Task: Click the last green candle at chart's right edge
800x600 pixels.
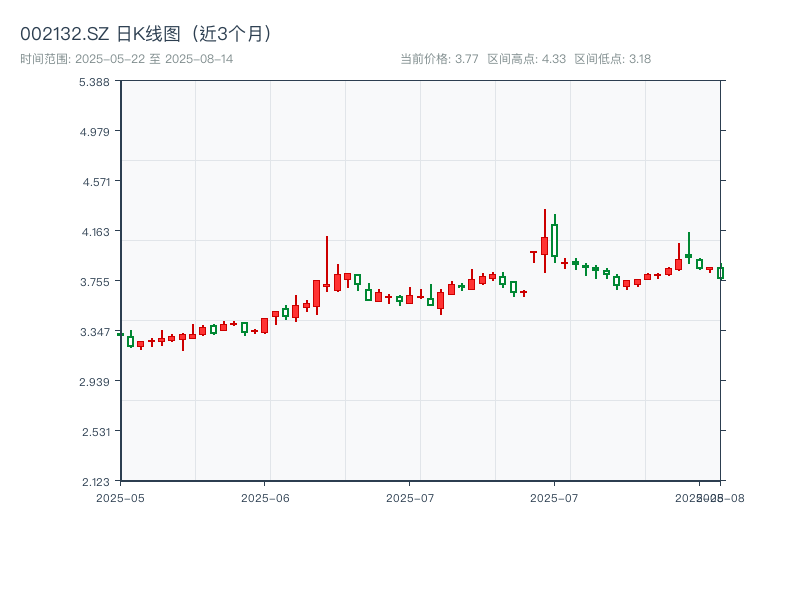Action: 720,273
